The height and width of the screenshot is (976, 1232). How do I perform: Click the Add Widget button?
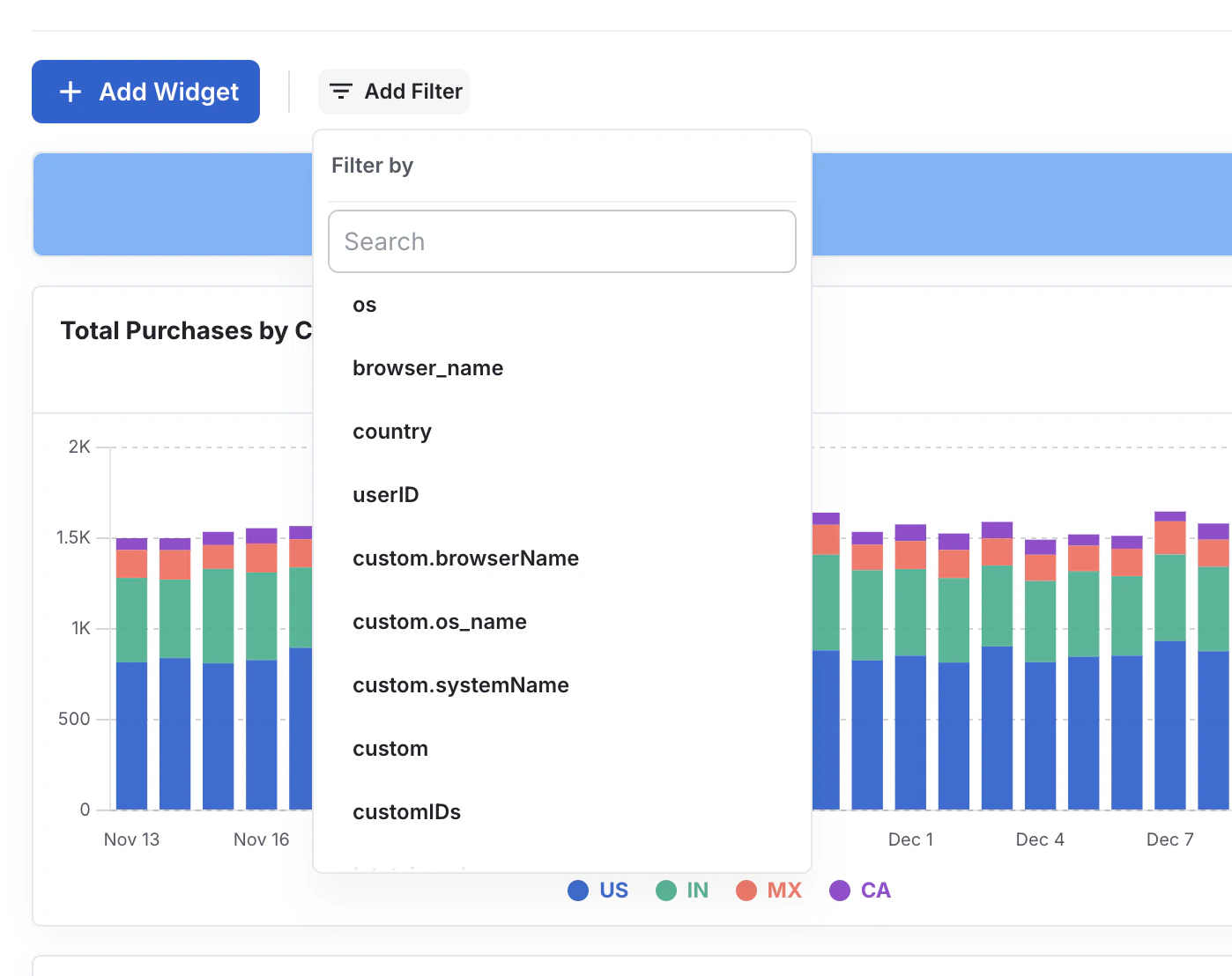145,91
